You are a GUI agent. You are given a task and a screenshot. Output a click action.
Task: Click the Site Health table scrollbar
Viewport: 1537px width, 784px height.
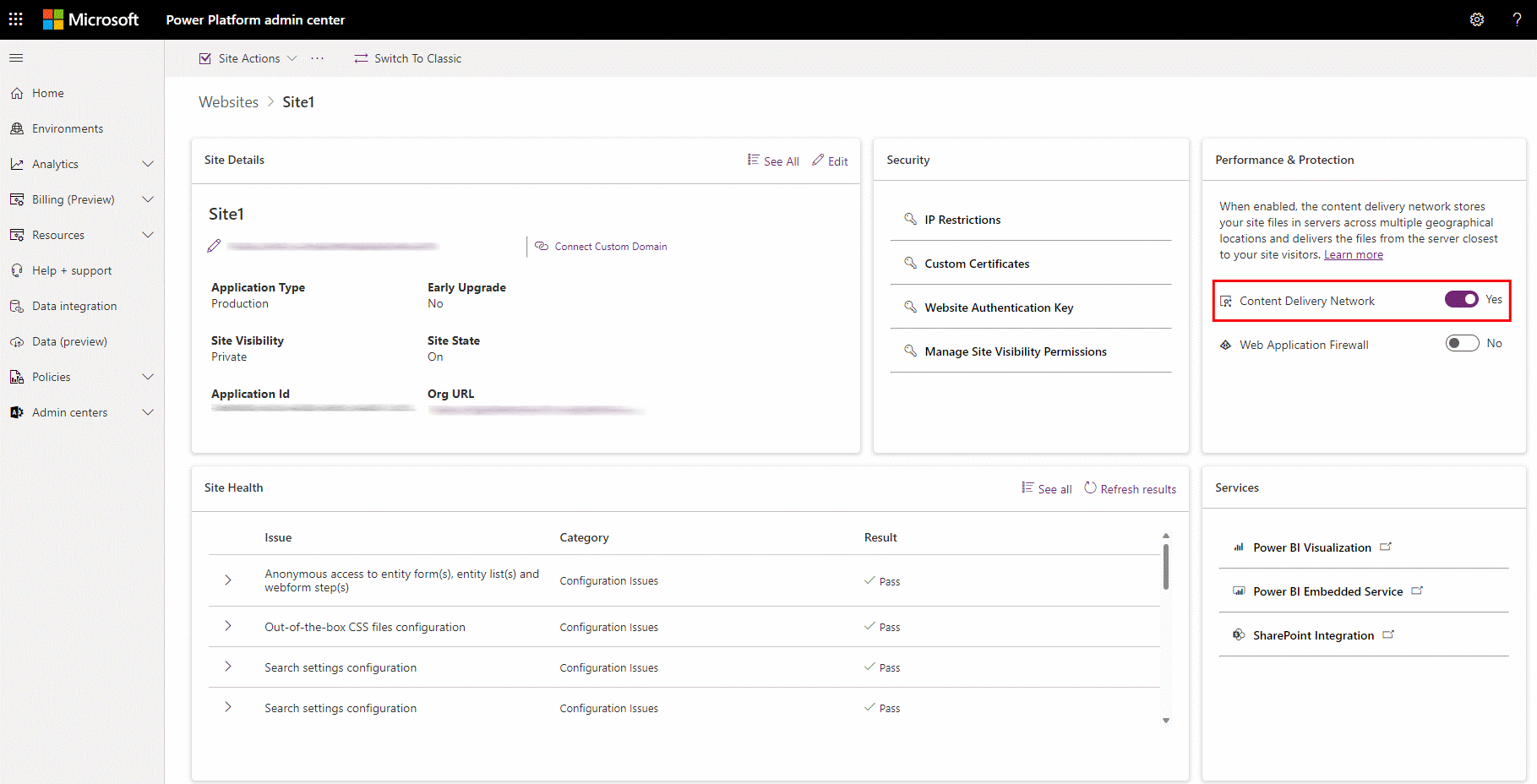pyautogui.click(x=1166, y=567)
